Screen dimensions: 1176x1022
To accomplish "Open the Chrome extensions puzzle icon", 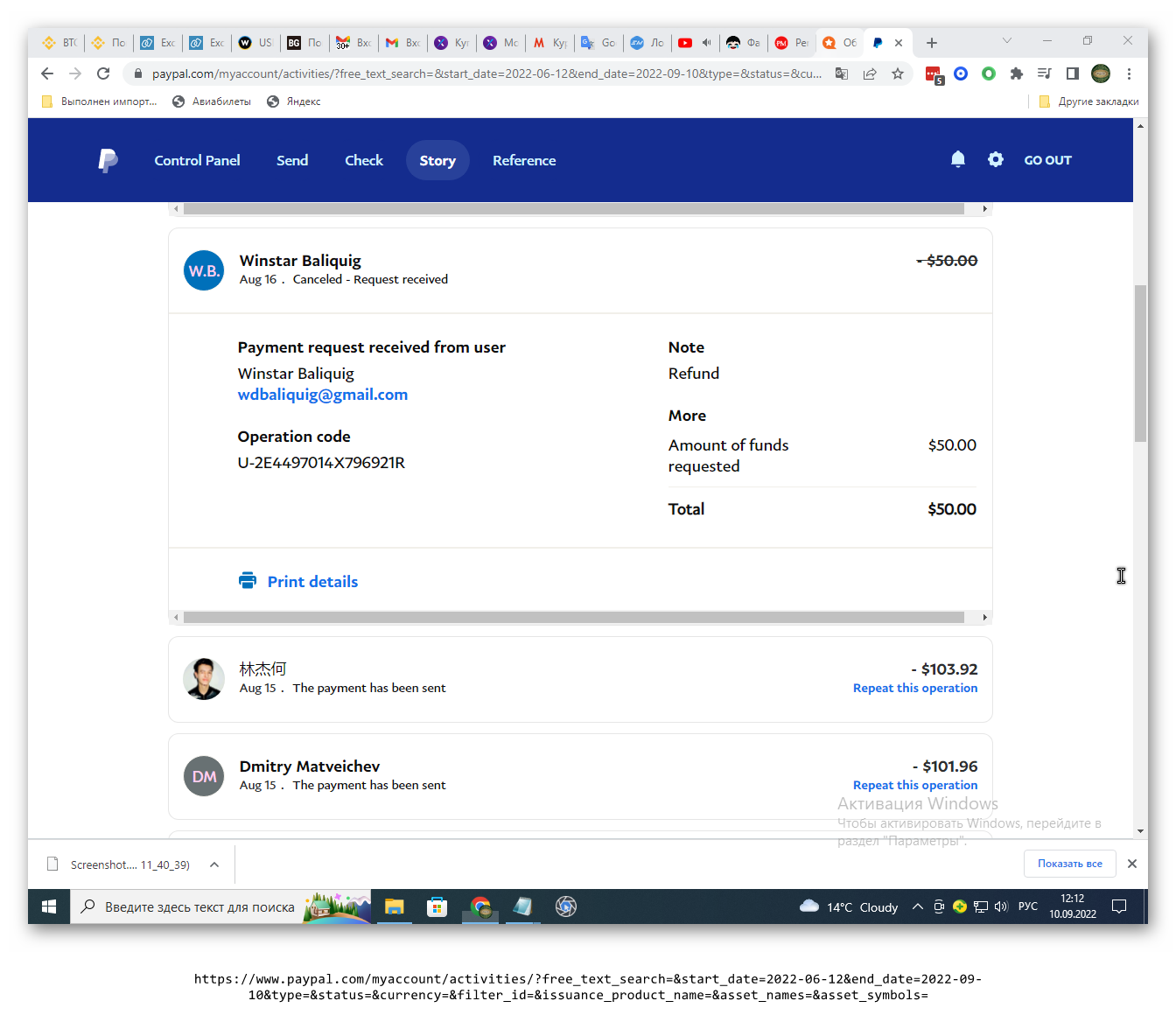I will click(x=1016, y=73).
